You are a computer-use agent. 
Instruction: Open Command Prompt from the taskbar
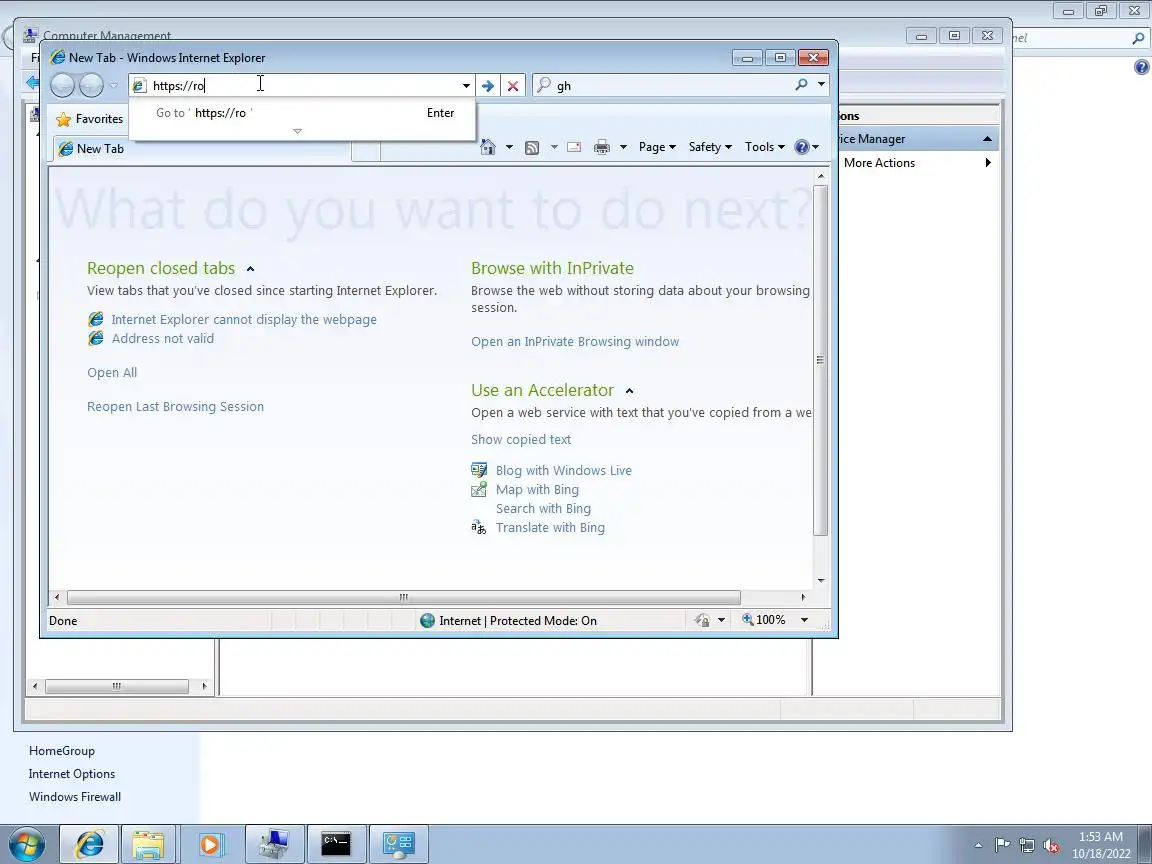coord(336,845)
